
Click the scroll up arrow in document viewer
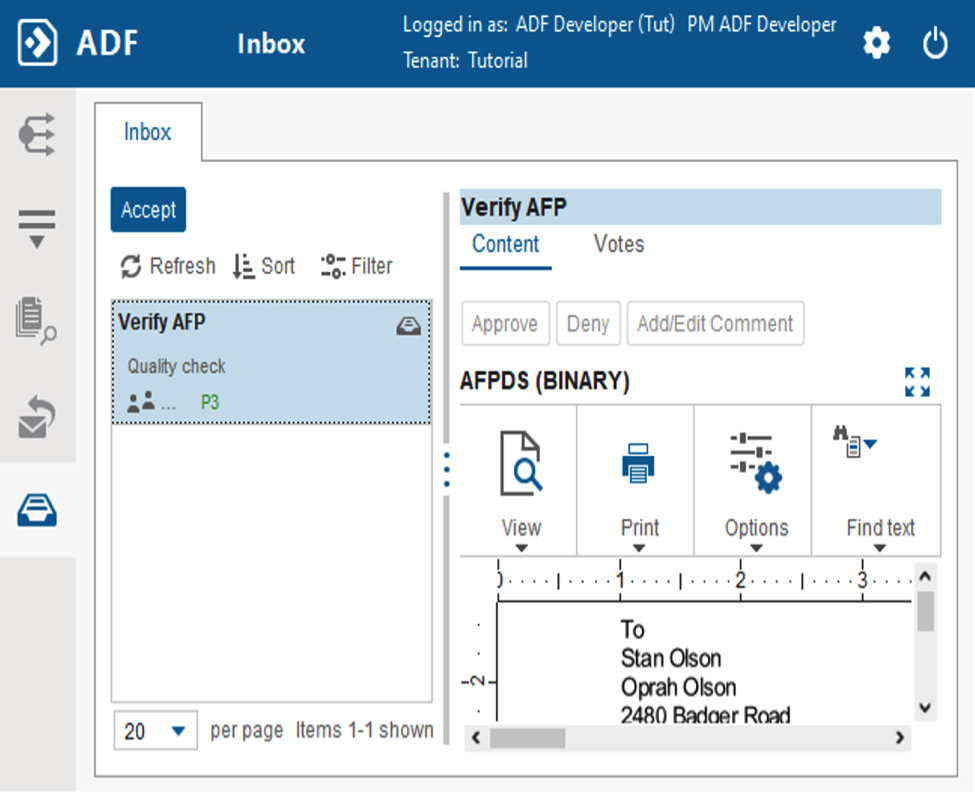925,576
